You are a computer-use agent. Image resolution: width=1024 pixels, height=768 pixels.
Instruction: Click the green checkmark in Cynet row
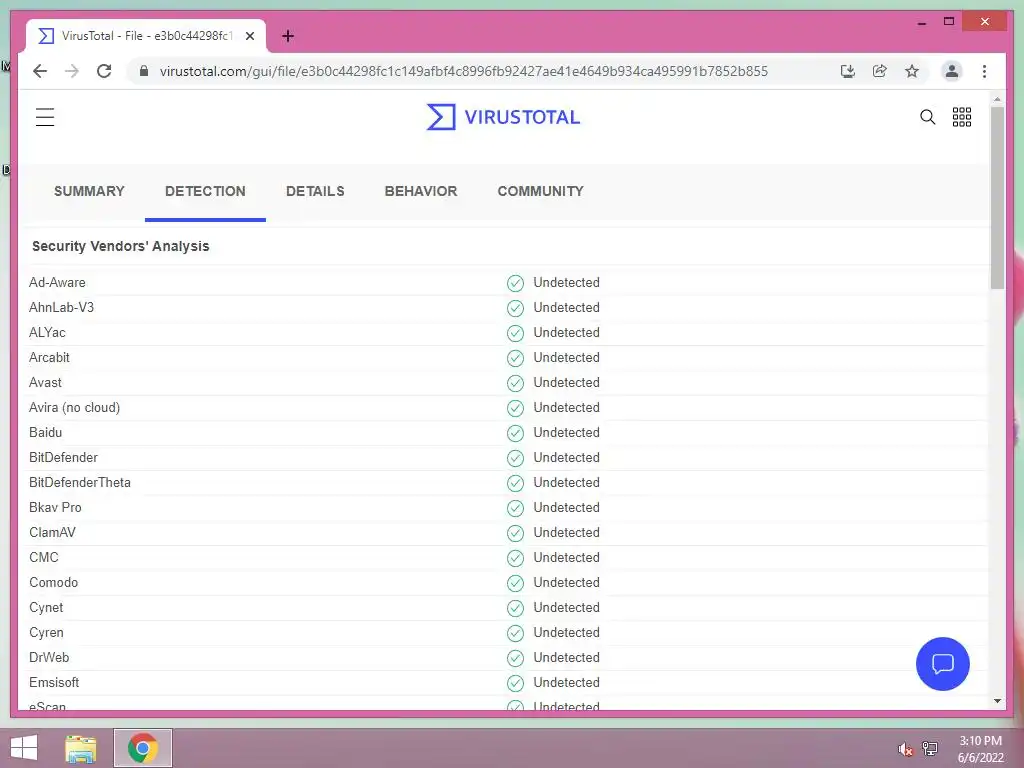pos(515,608)
